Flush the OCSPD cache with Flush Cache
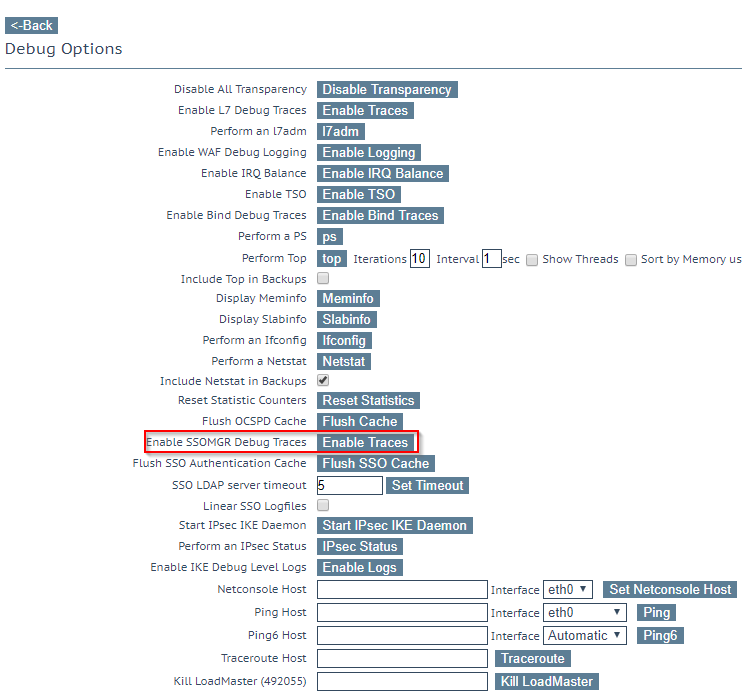Viewport: 742px width, 700px height. tap(360, 421)
